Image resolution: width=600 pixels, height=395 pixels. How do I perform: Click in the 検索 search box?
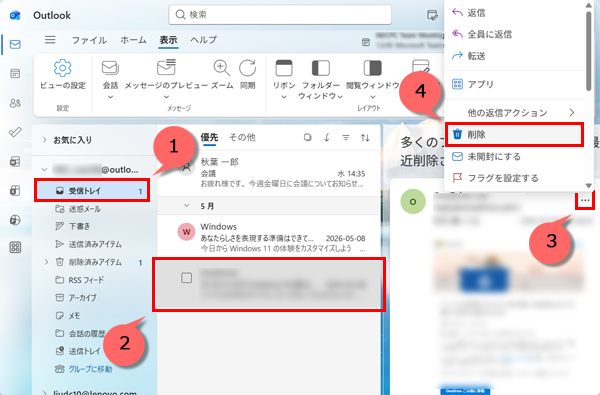click(280, 15)
